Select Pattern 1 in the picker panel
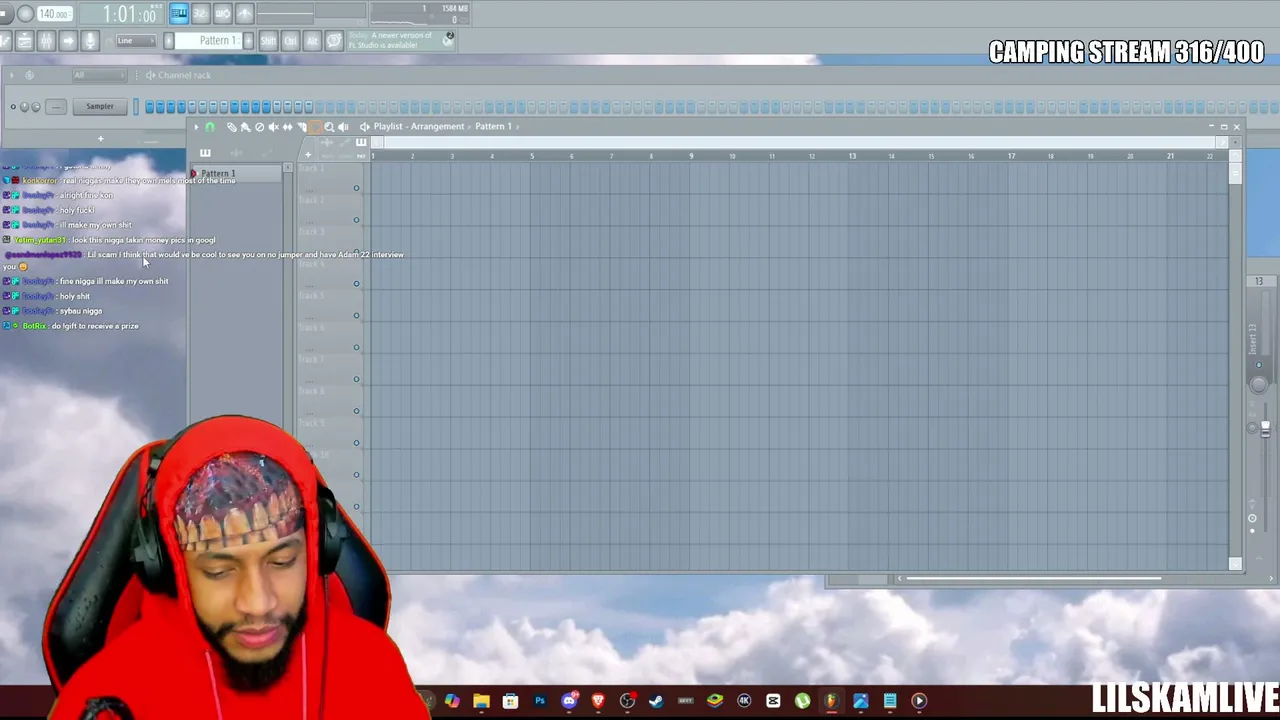 [x=238, y=174]
